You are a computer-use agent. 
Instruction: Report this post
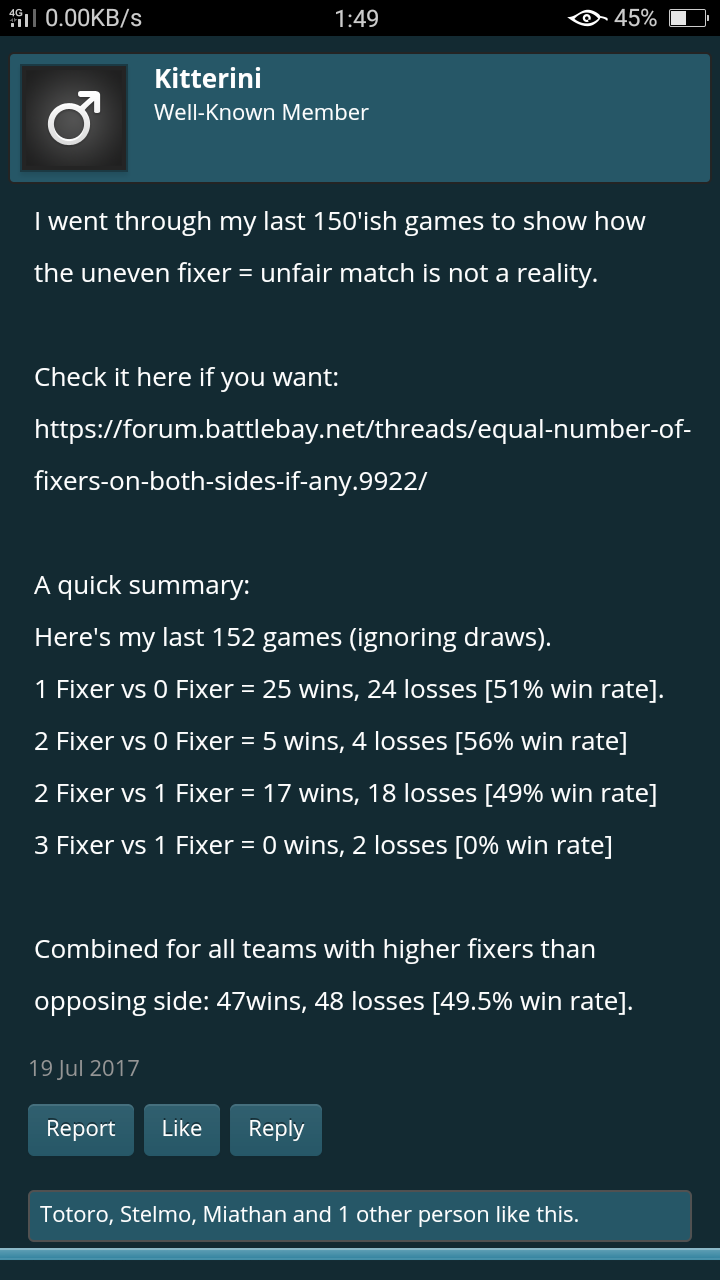coord(80,1129)
